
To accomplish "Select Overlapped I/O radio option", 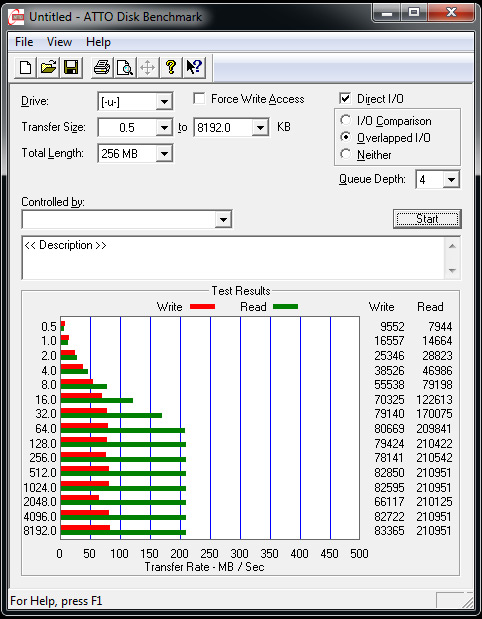I will click(x=346, y=137).
